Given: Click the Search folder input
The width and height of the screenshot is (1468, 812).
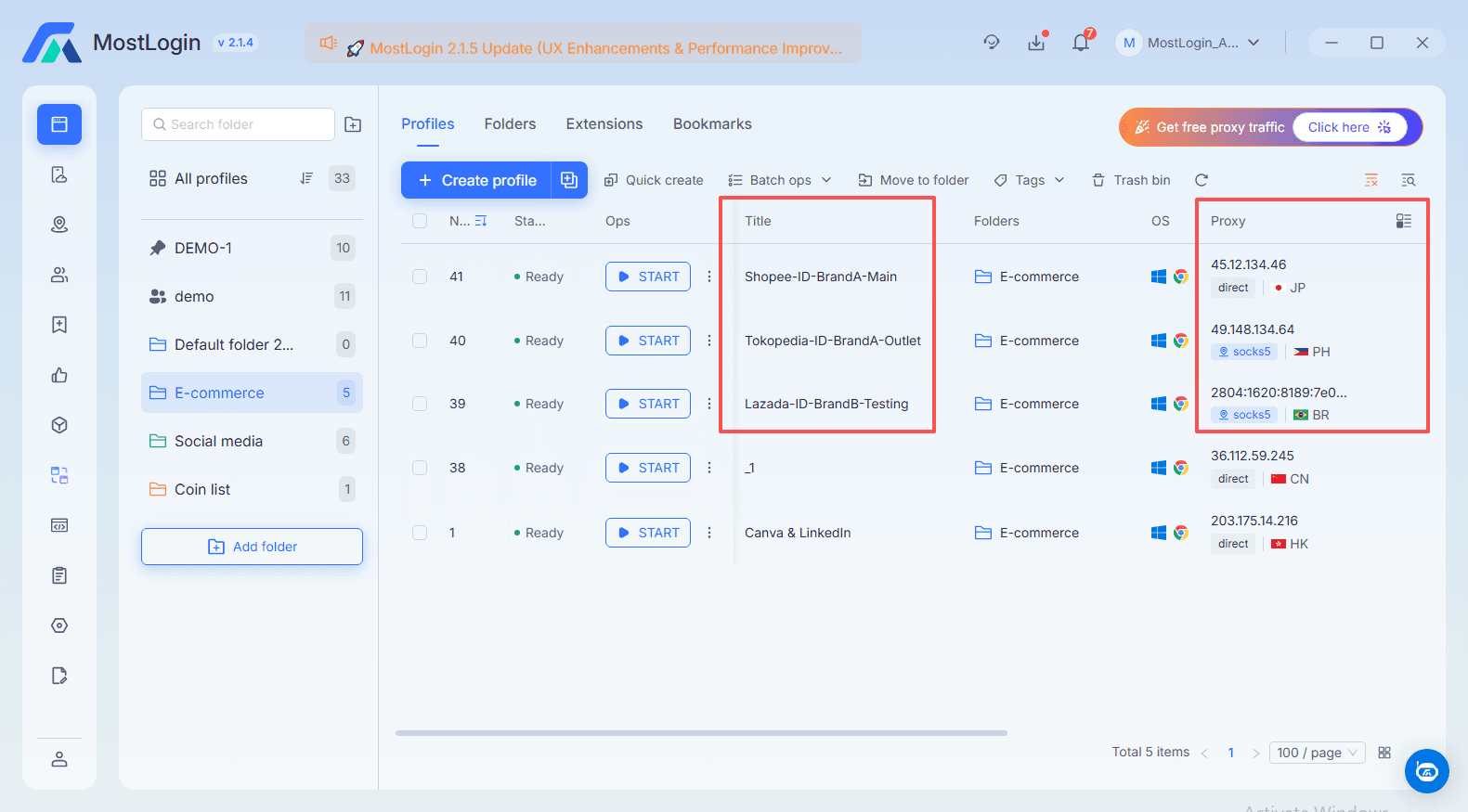Looking at the screenshot, I should [238, 124].
